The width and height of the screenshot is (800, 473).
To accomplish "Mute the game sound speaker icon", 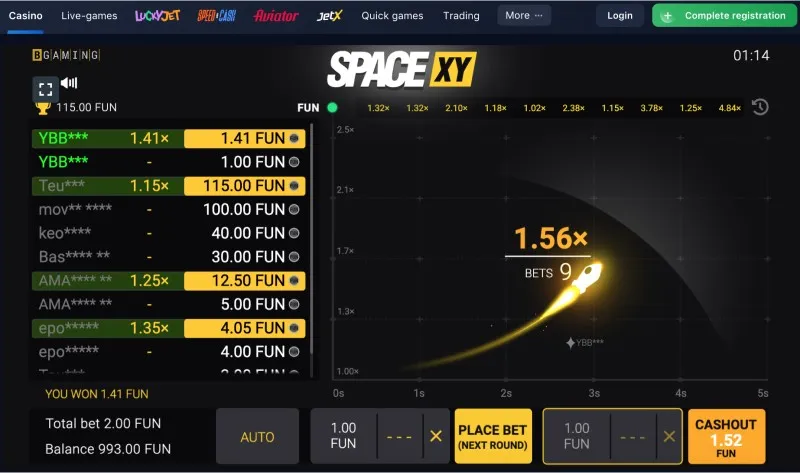I will coord(69,83).
